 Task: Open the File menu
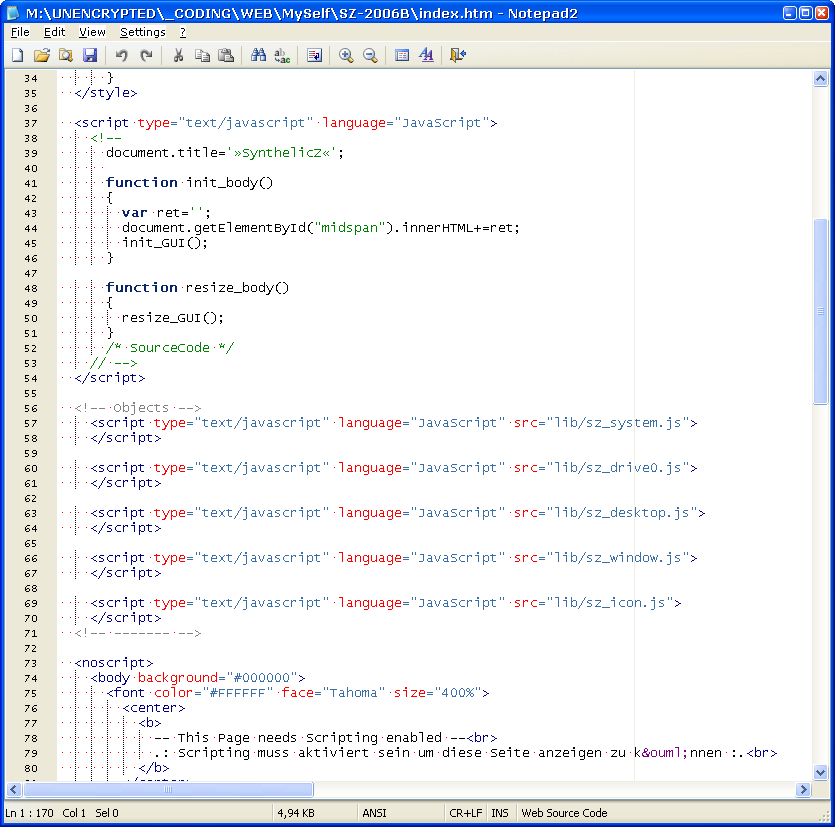tap(20, 32)
